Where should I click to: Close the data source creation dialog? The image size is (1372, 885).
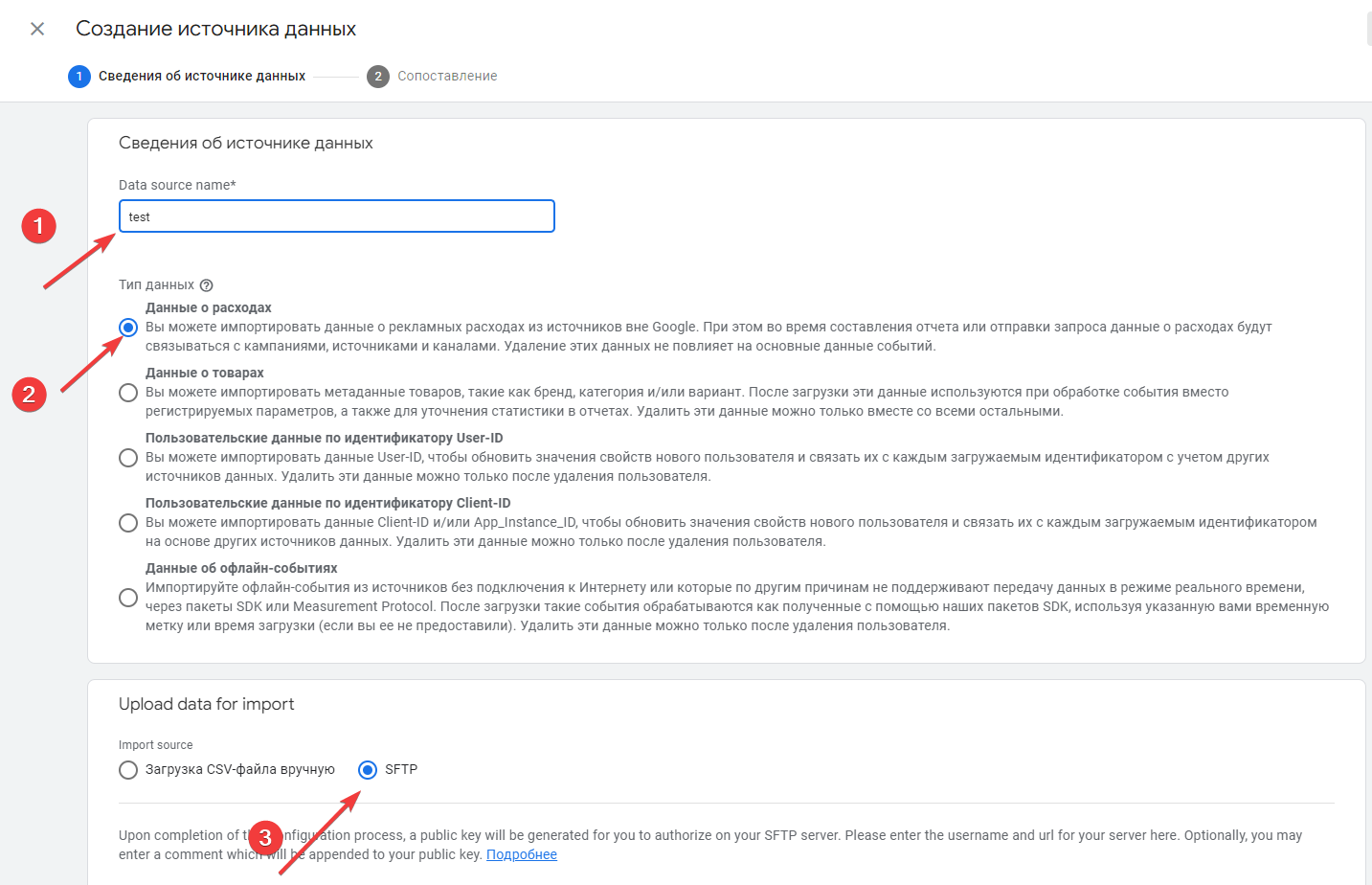pos(37,29)
